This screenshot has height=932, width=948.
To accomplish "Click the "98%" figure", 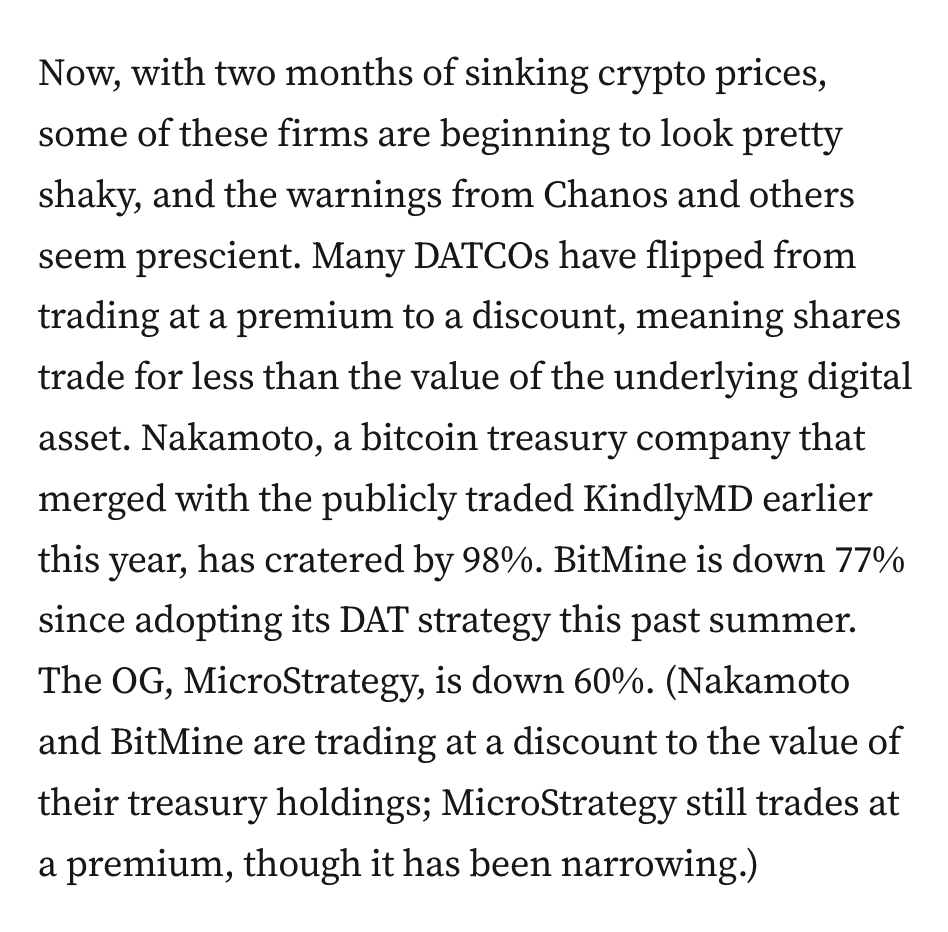I will pyautogui.click(x=498, y=560).
